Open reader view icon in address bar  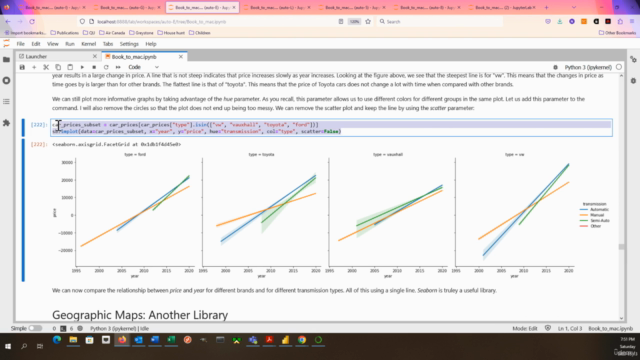(341, 22)
